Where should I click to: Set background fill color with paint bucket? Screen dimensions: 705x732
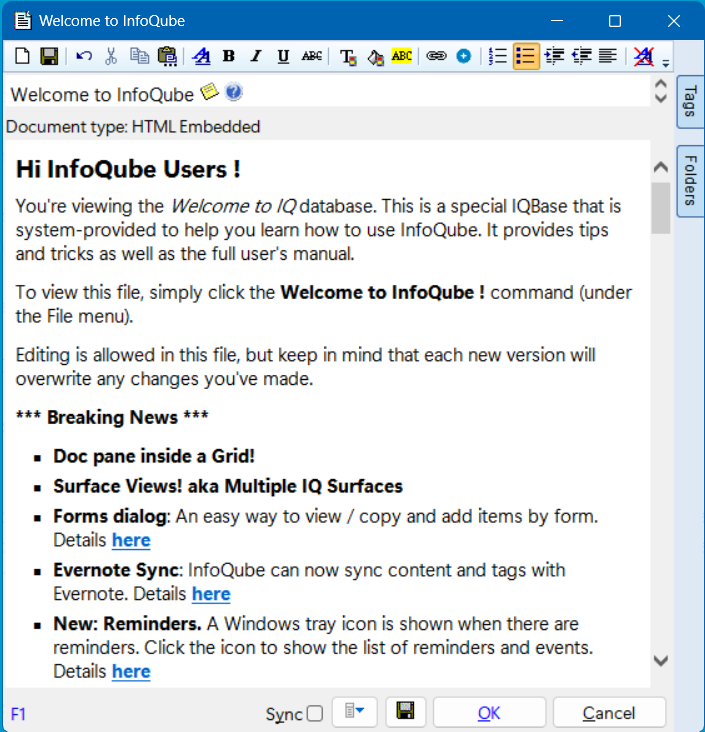click(375, 57)
